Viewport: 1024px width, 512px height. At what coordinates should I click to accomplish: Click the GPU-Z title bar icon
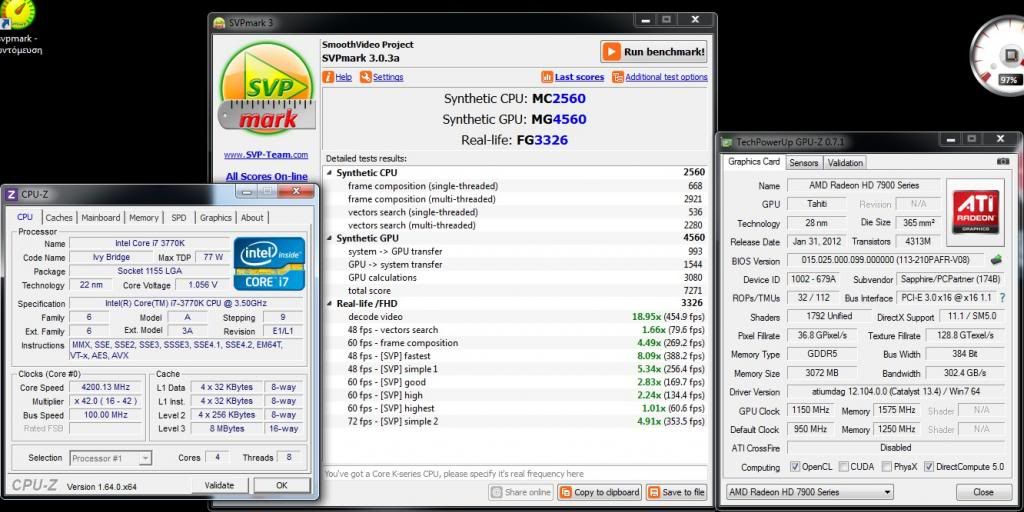[x=727, y=142]
